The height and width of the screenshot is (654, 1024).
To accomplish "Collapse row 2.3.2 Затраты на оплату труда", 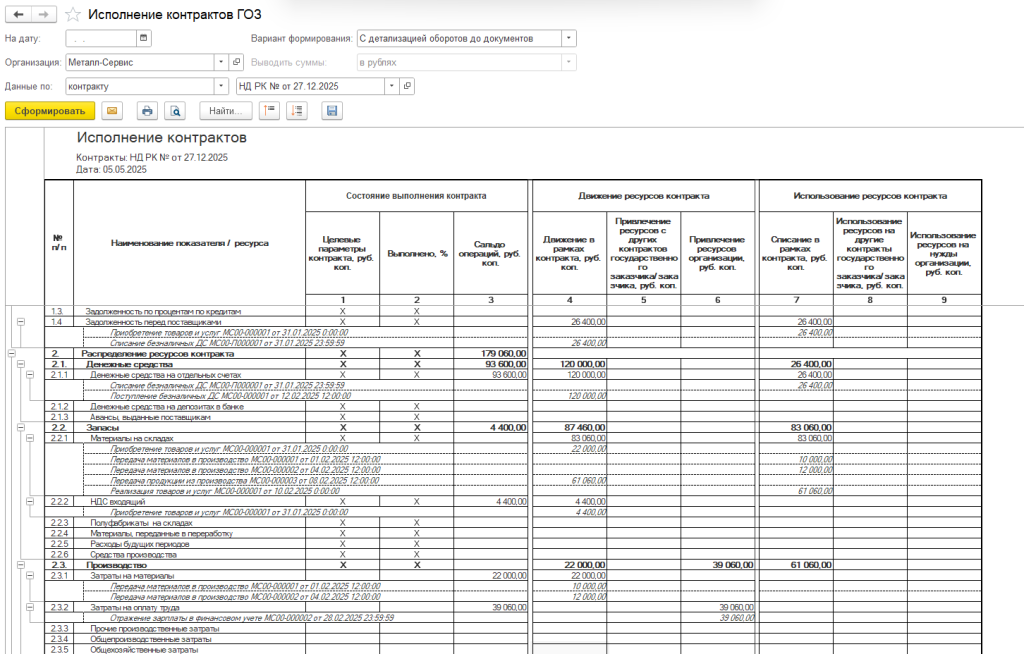I will 30,608.
